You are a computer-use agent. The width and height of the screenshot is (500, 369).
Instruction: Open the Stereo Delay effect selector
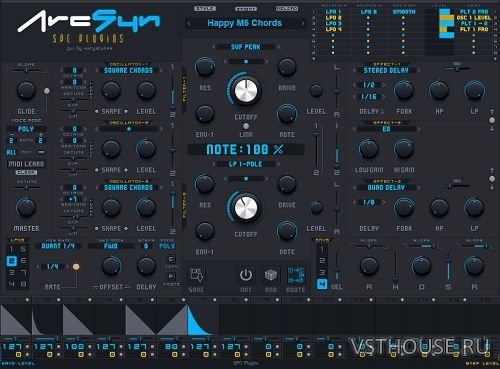point(386,70)
